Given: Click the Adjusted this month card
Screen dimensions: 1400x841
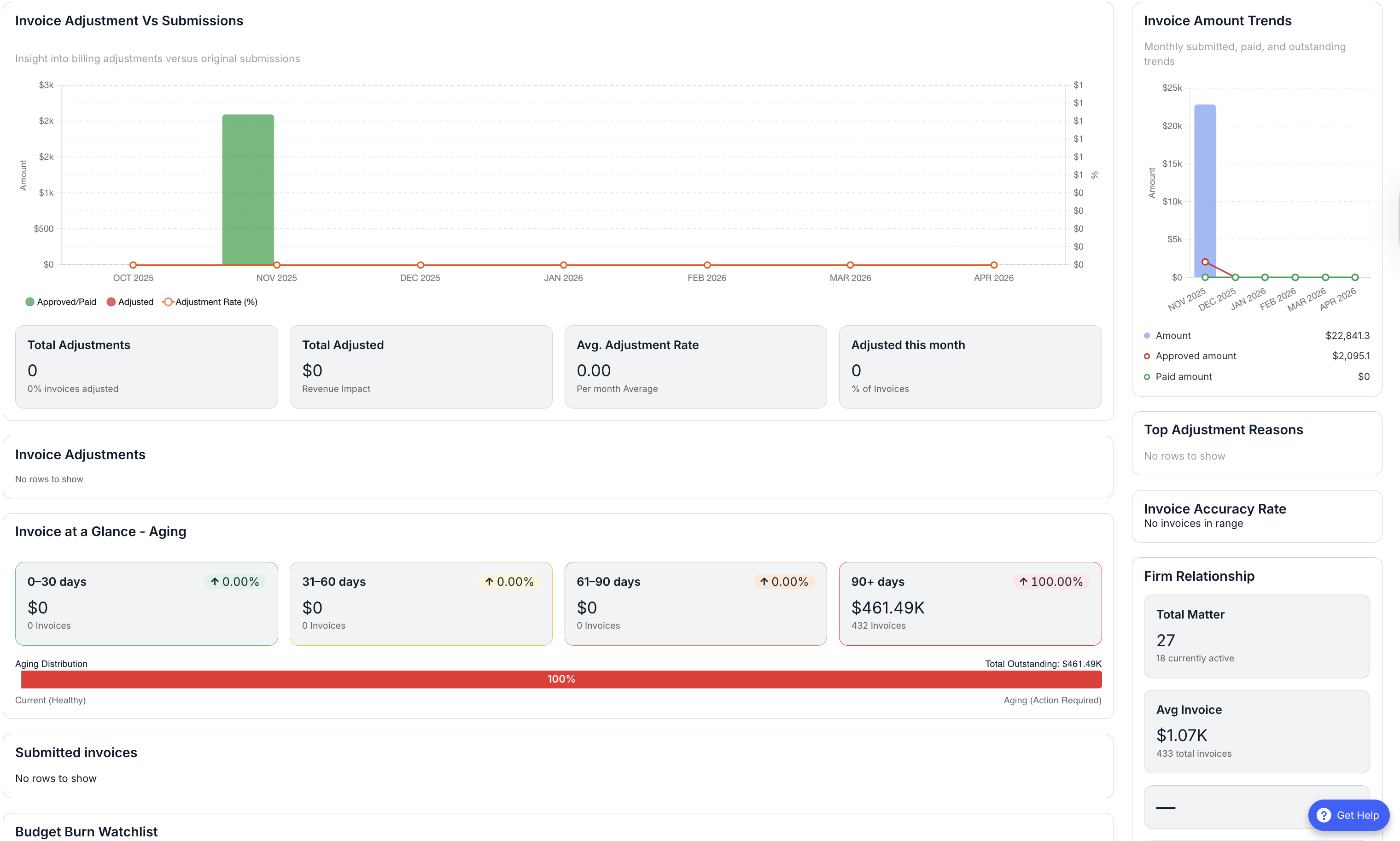Looking at the screenshot, I should pyautogui.click(x=969, y=367).
